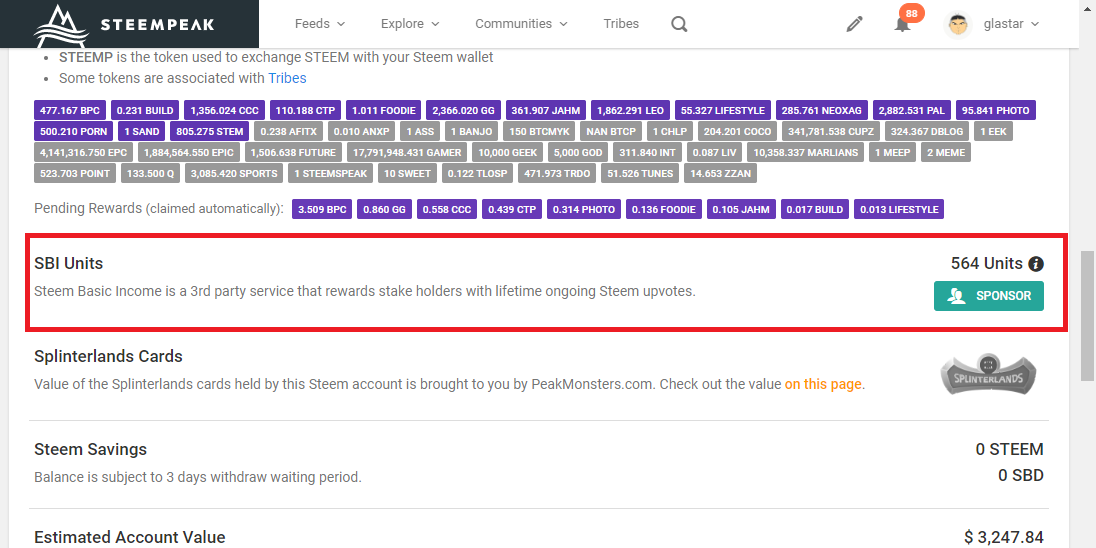Select the 2,882.531 PAL token
Viewport: 1096px width, 548px height.
click(x=911, y=110)
